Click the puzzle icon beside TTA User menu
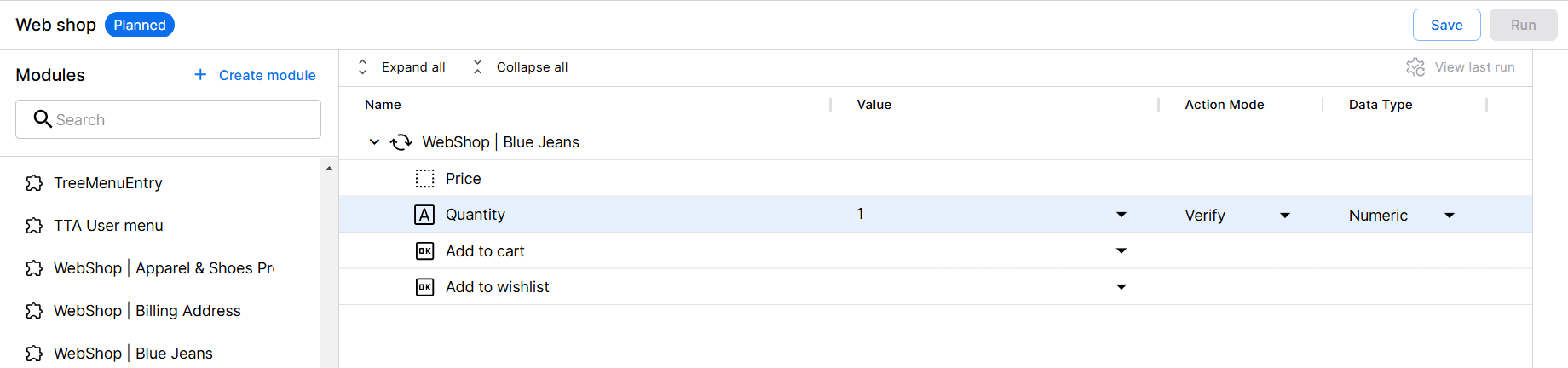Viewport: 1568px width, 368px height. click(x=34, y=226)
